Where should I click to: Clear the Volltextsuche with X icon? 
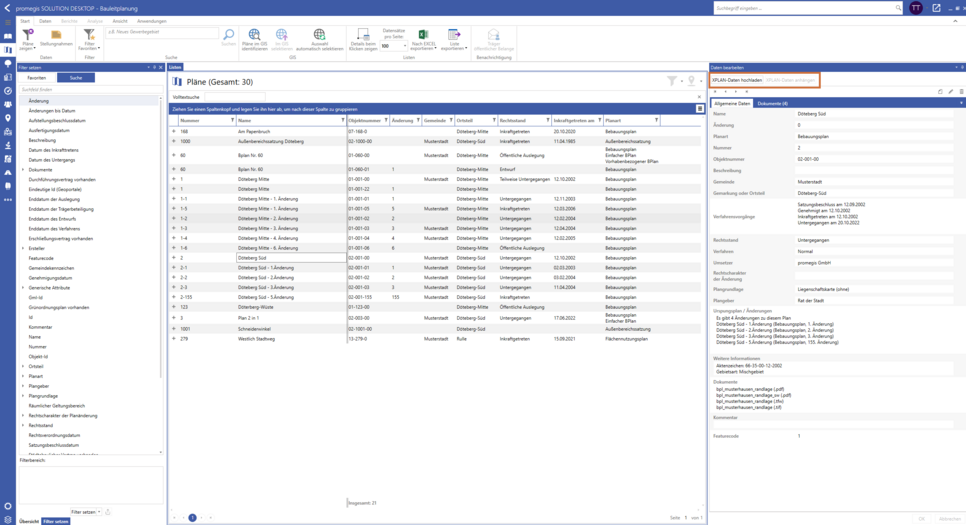tap(699, 97)
